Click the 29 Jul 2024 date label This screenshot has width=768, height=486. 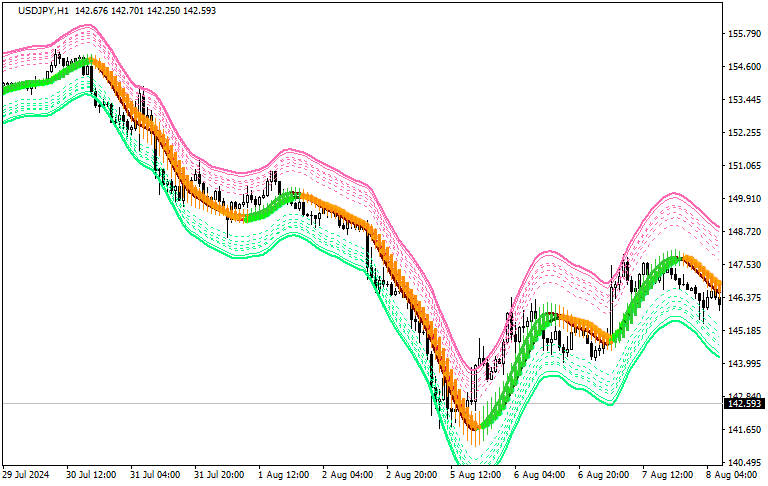pyautogui.click(x=25, y=475)
